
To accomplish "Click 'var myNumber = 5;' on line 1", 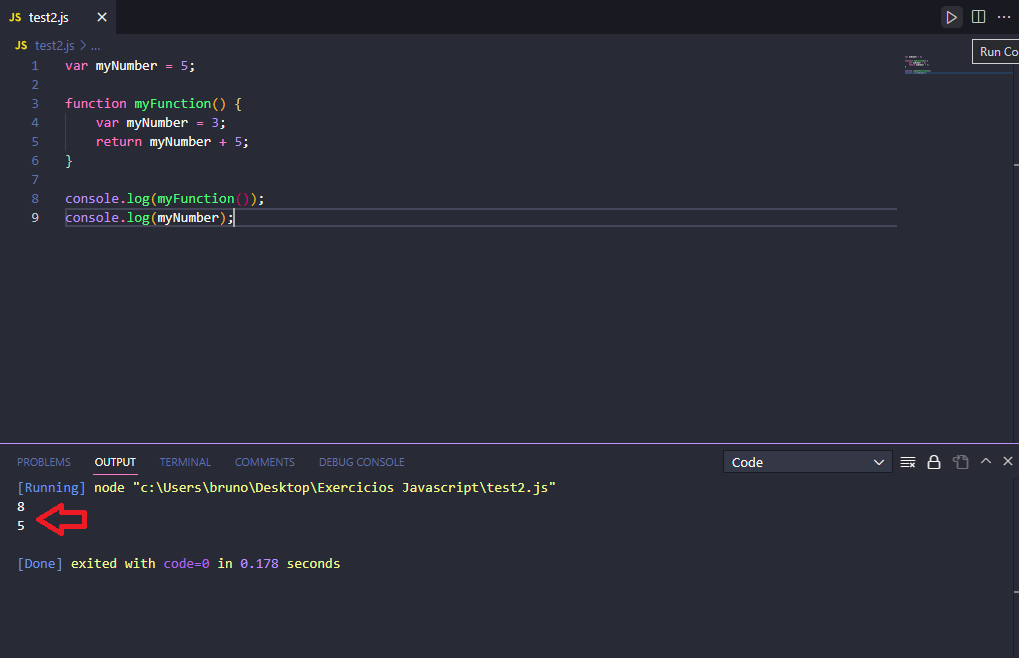I will point(130,66).
